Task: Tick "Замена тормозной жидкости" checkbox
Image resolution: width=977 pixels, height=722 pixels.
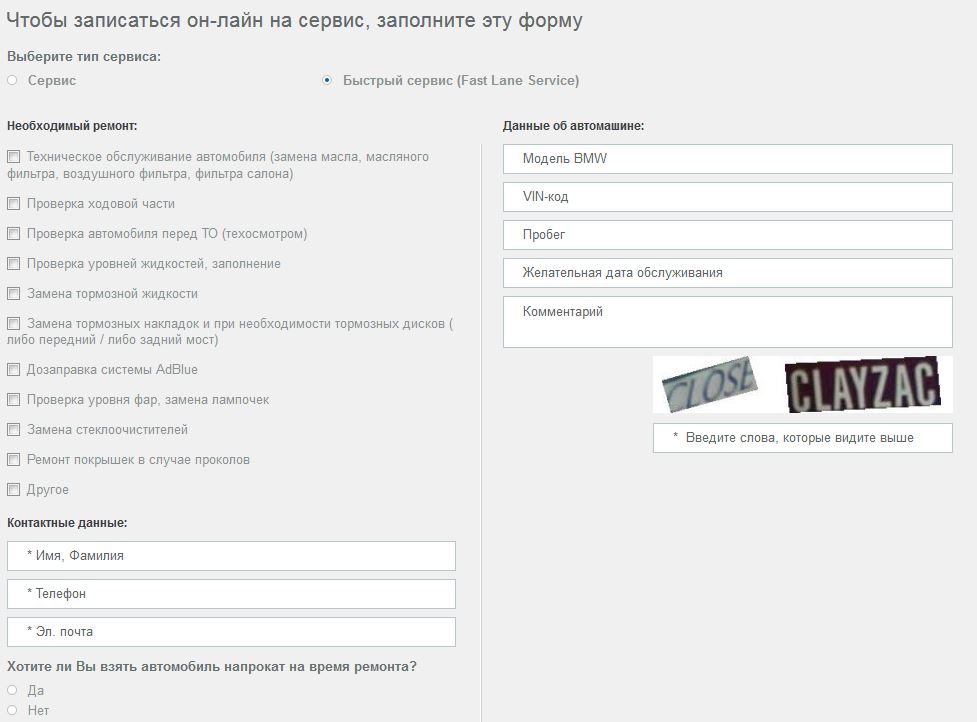Action: 13,293
